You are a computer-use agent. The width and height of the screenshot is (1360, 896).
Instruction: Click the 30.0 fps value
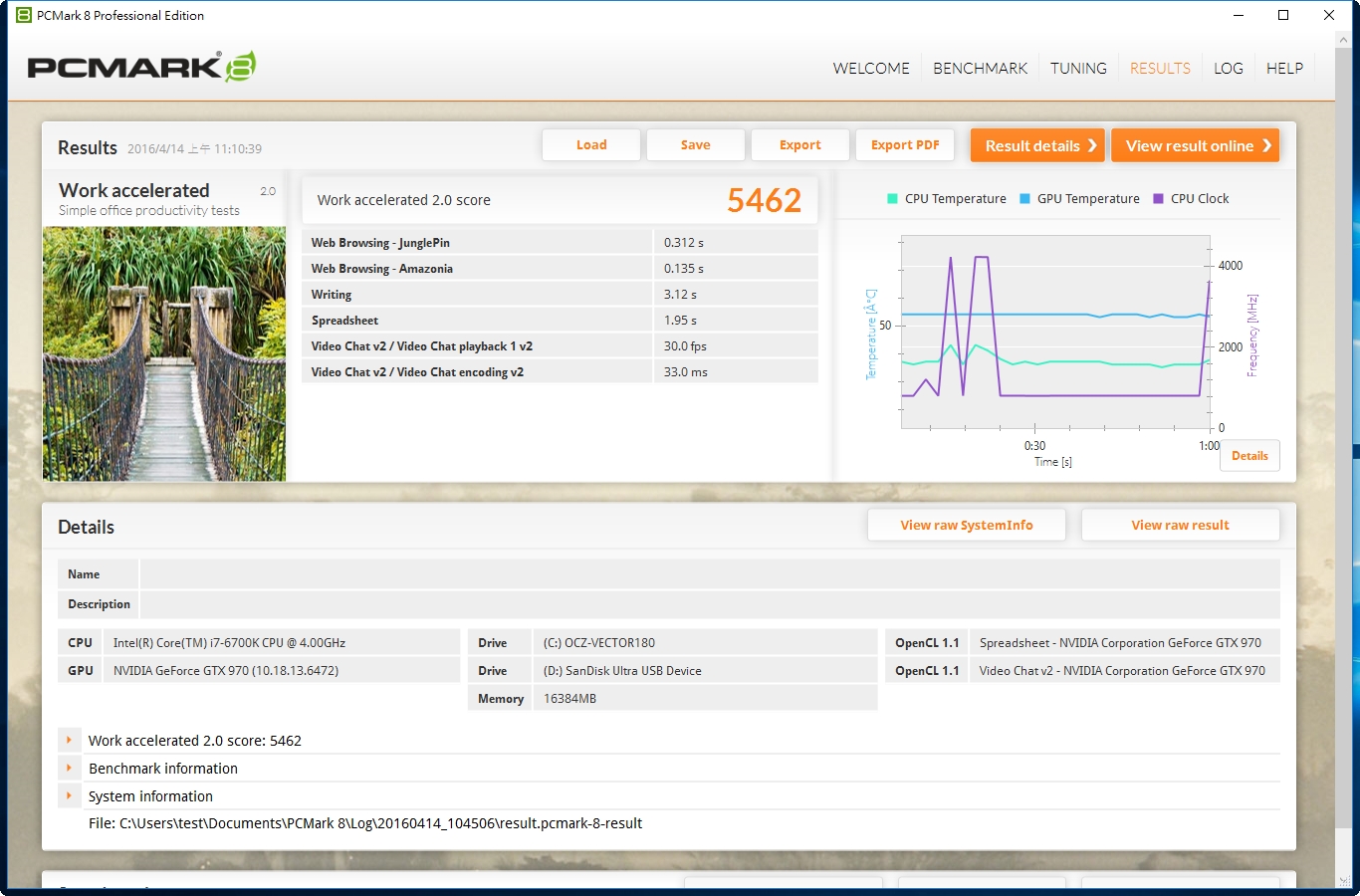point(685,346)
